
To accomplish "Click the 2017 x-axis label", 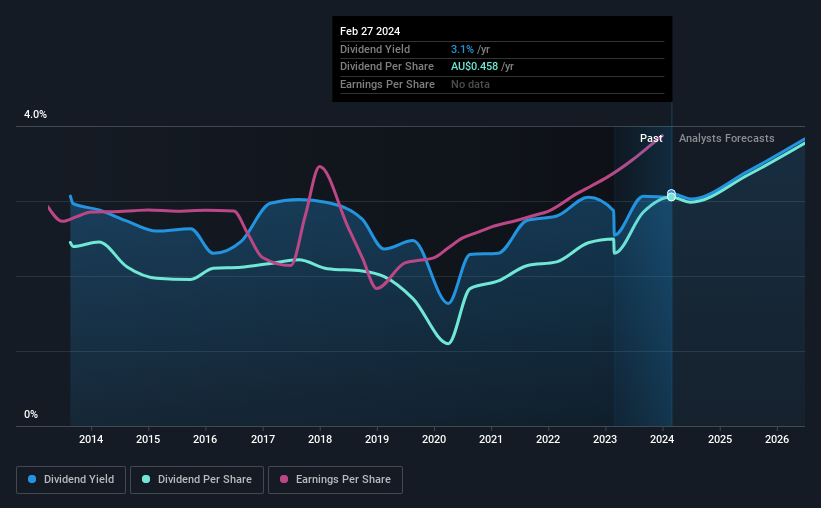I will point(263,439).
